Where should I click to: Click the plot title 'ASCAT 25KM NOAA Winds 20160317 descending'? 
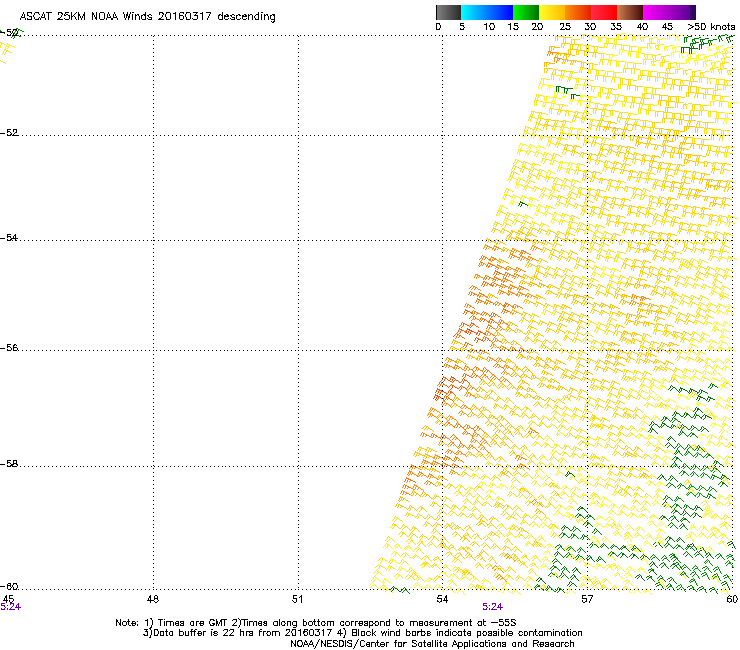(x=148, y=17)
